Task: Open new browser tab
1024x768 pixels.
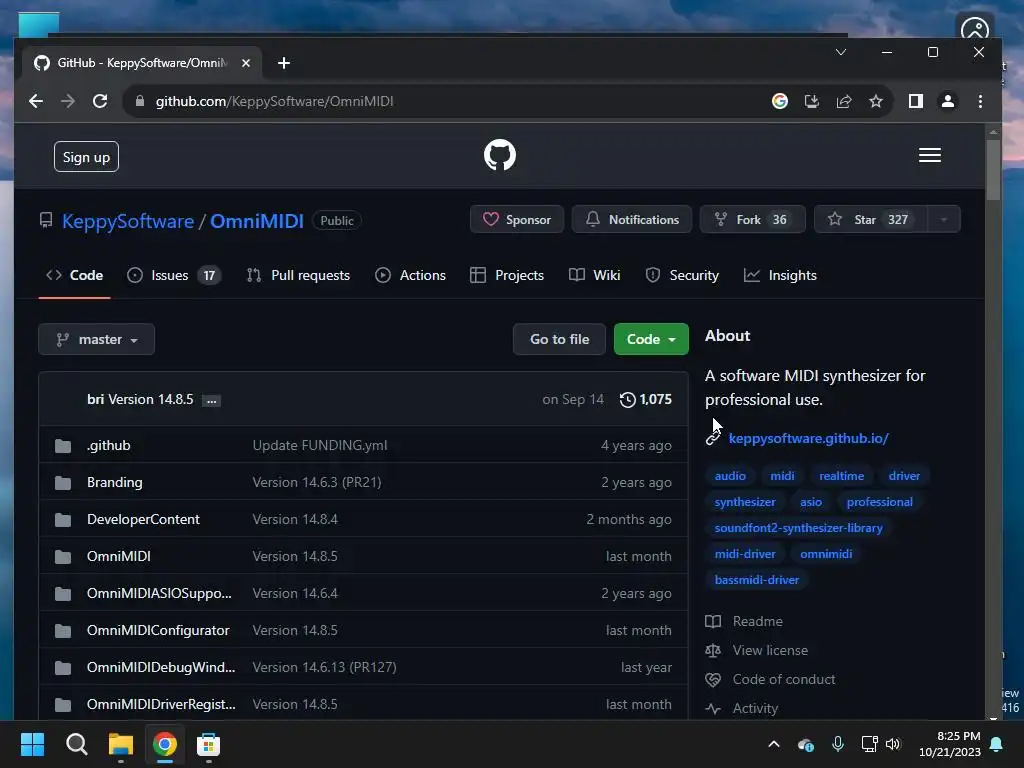Action: pos(283,63)
